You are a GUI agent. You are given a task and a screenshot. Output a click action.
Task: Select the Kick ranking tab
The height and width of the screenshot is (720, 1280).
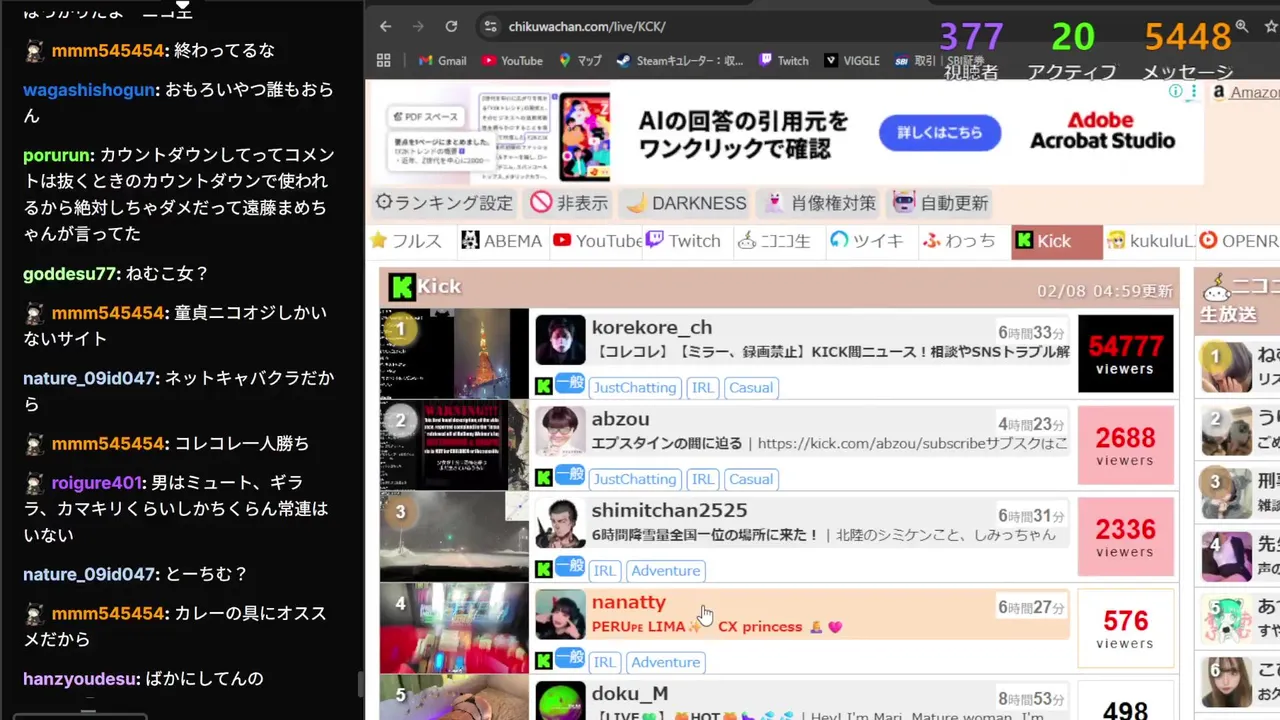click(x=1056, y=241)
